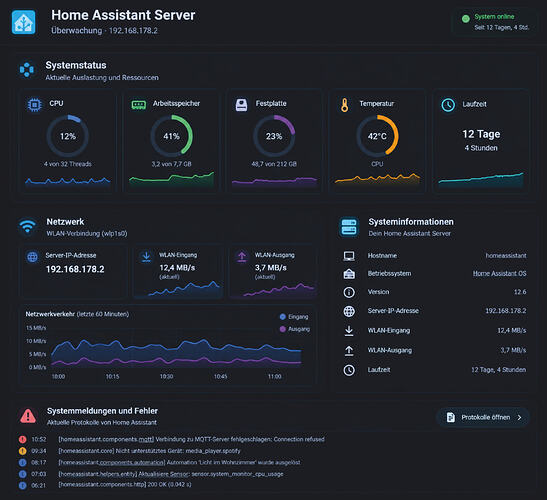
Task: Click the CPU usage sparkline
Action: click(68, 181)
